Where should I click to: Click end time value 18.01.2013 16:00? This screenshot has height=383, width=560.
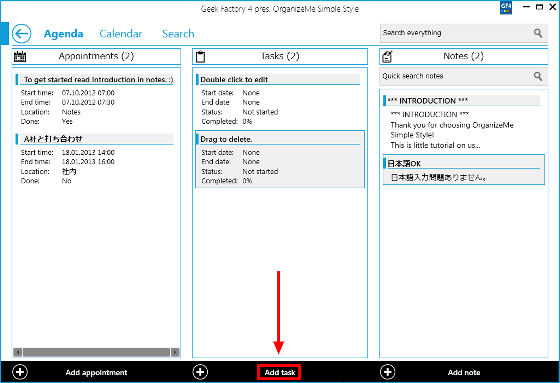coord(88,161)
